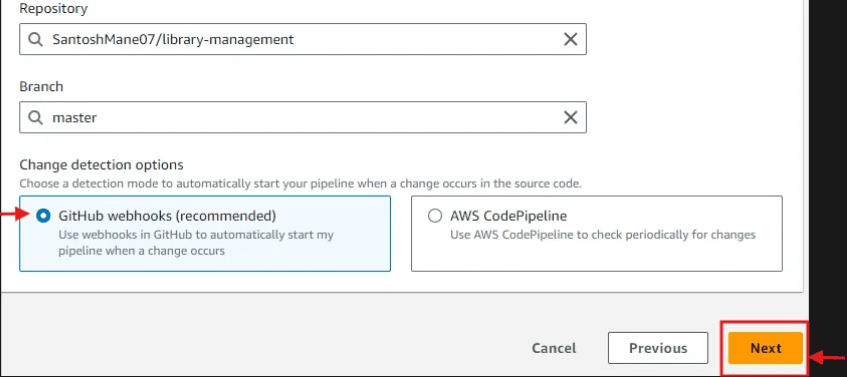The height and width of the screenshot is (377, 847).
Task: Click 'Choose a detection mode' helper text
Action: tap(300, 184)
